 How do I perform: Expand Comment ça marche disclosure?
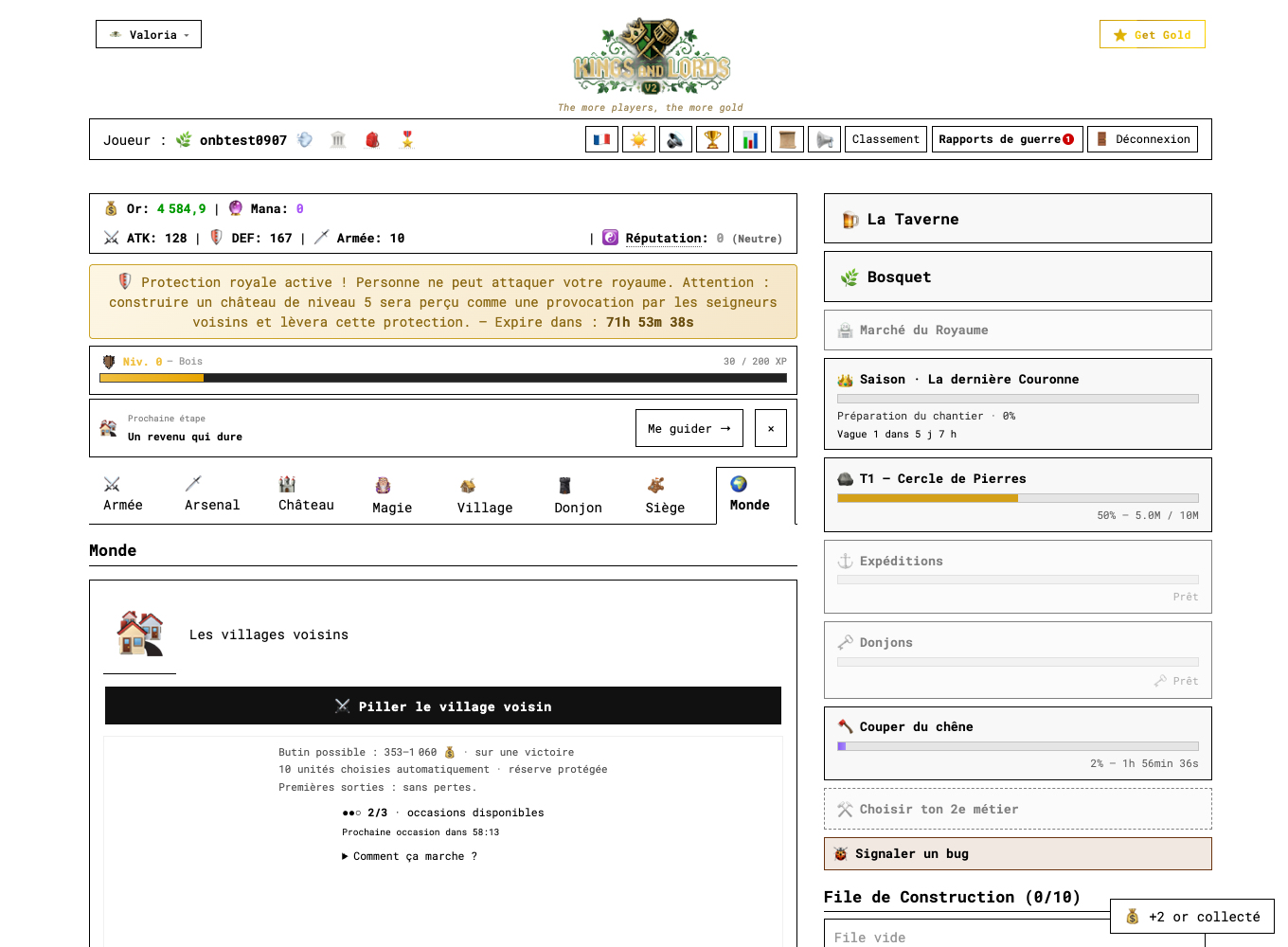(x=409, y=856)
